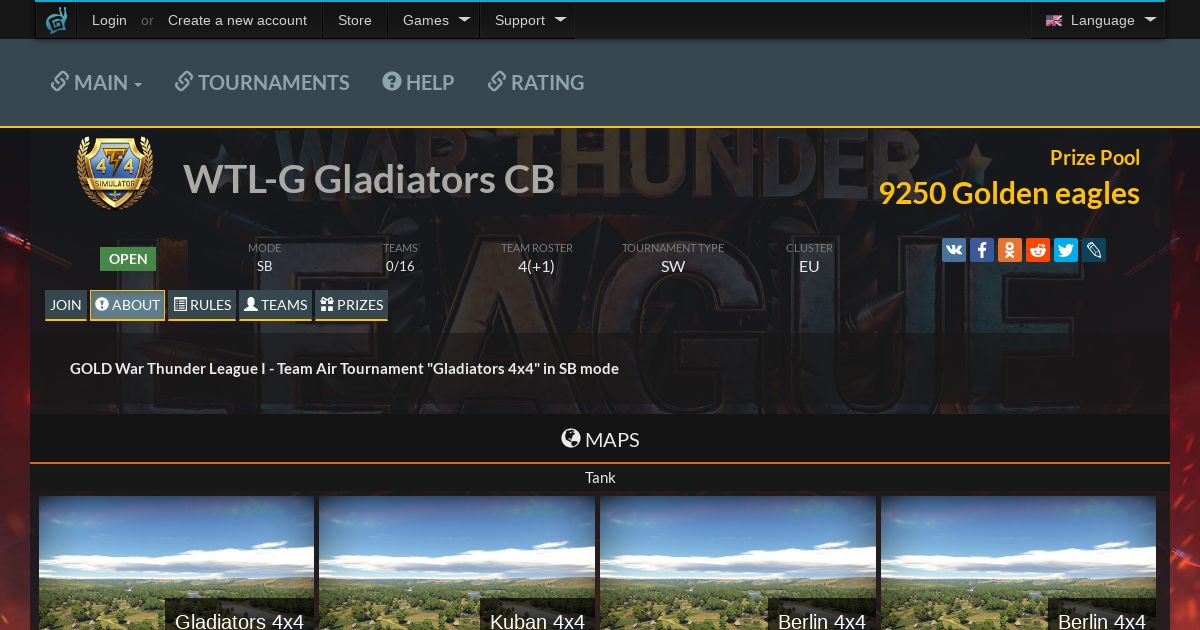Click the Gaijin logo icon

56,20
